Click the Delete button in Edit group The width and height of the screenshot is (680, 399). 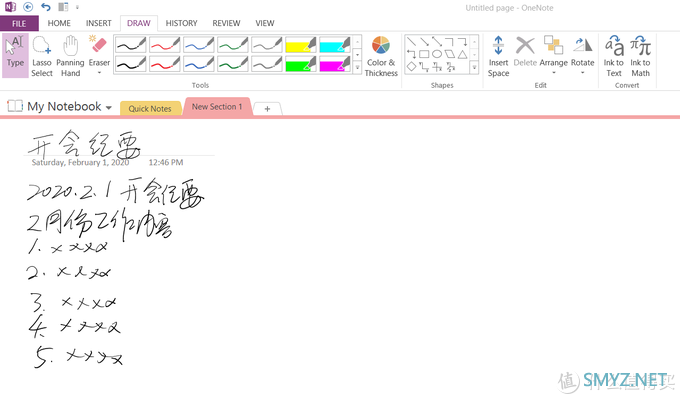(x=525, y=52)
